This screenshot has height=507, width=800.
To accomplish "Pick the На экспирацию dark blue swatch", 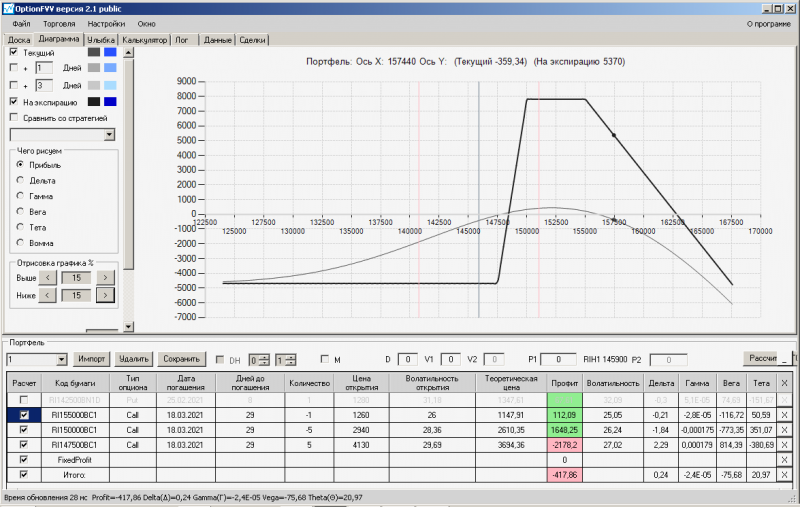I will pos(110,102).
